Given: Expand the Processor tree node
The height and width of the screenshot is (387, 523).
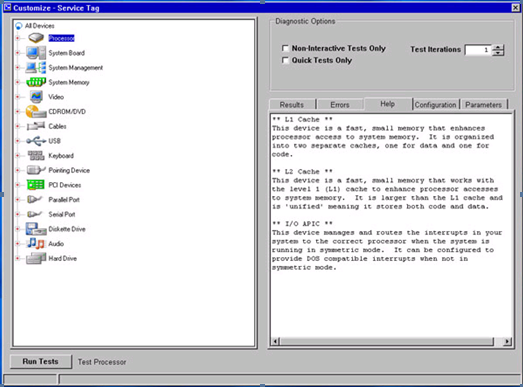Looking at the screenshot, I should (x=18, y=38).
